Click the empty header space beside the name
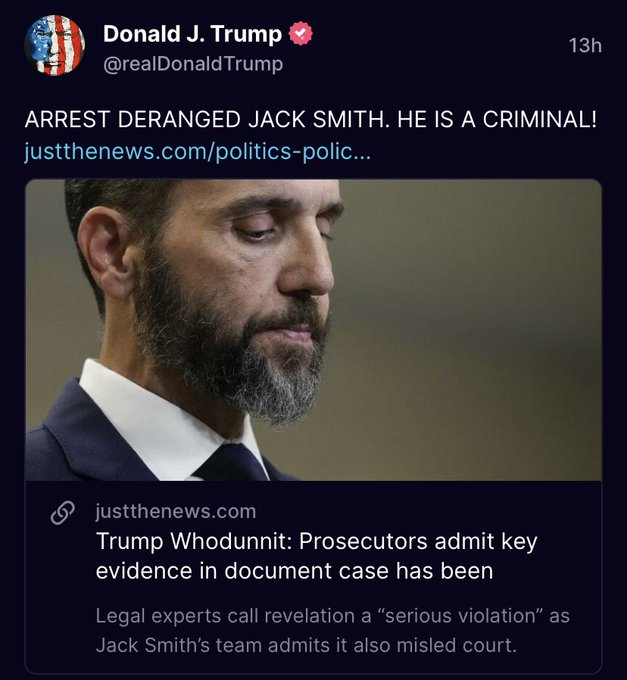The width and height of the screenshot is (627, 680). click(x=440, y=46)
